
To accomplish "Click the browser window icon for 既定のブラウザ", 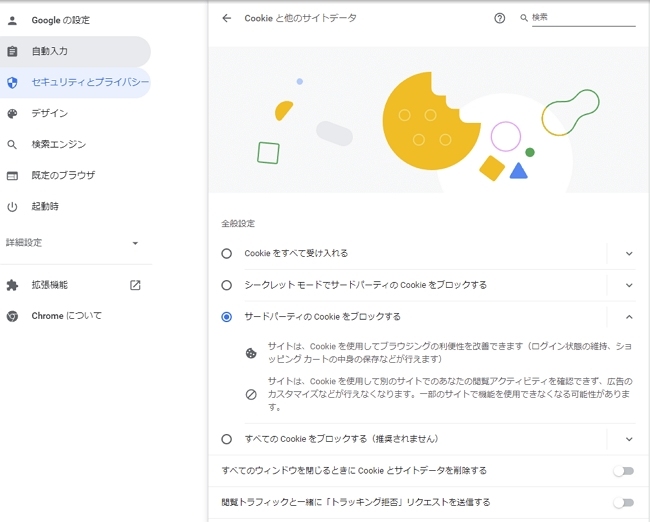I will (12, 176).
